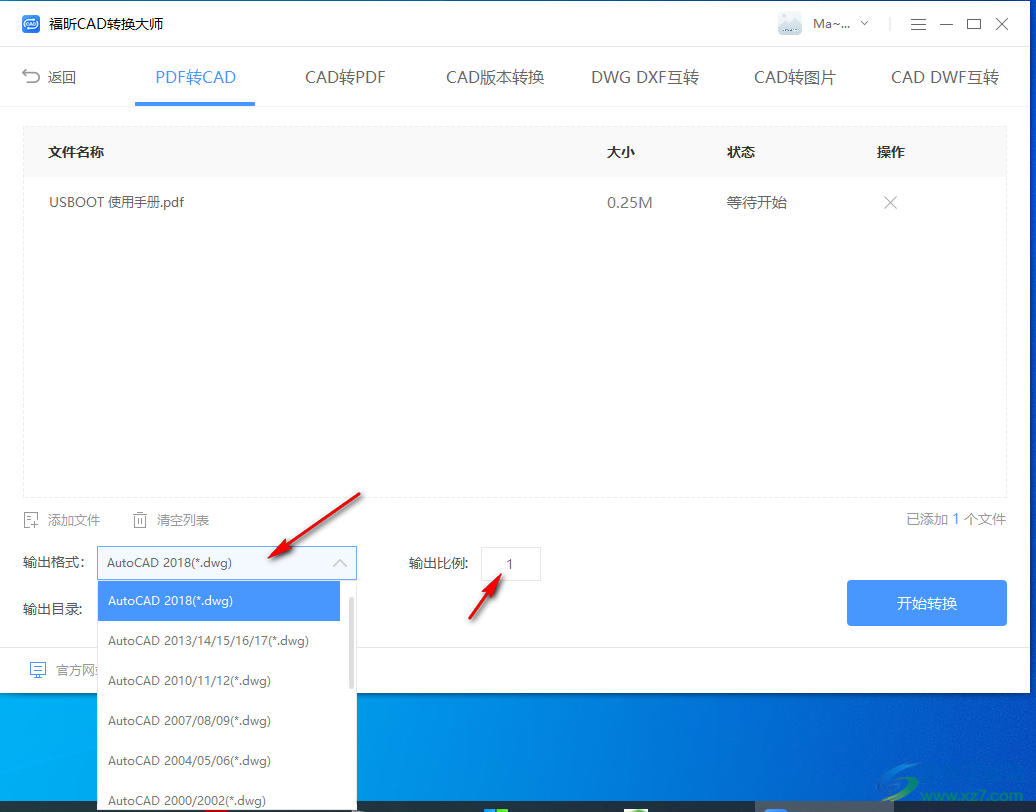Click the 文件名称 column header

pyautogui.click(x=76, y=152)
